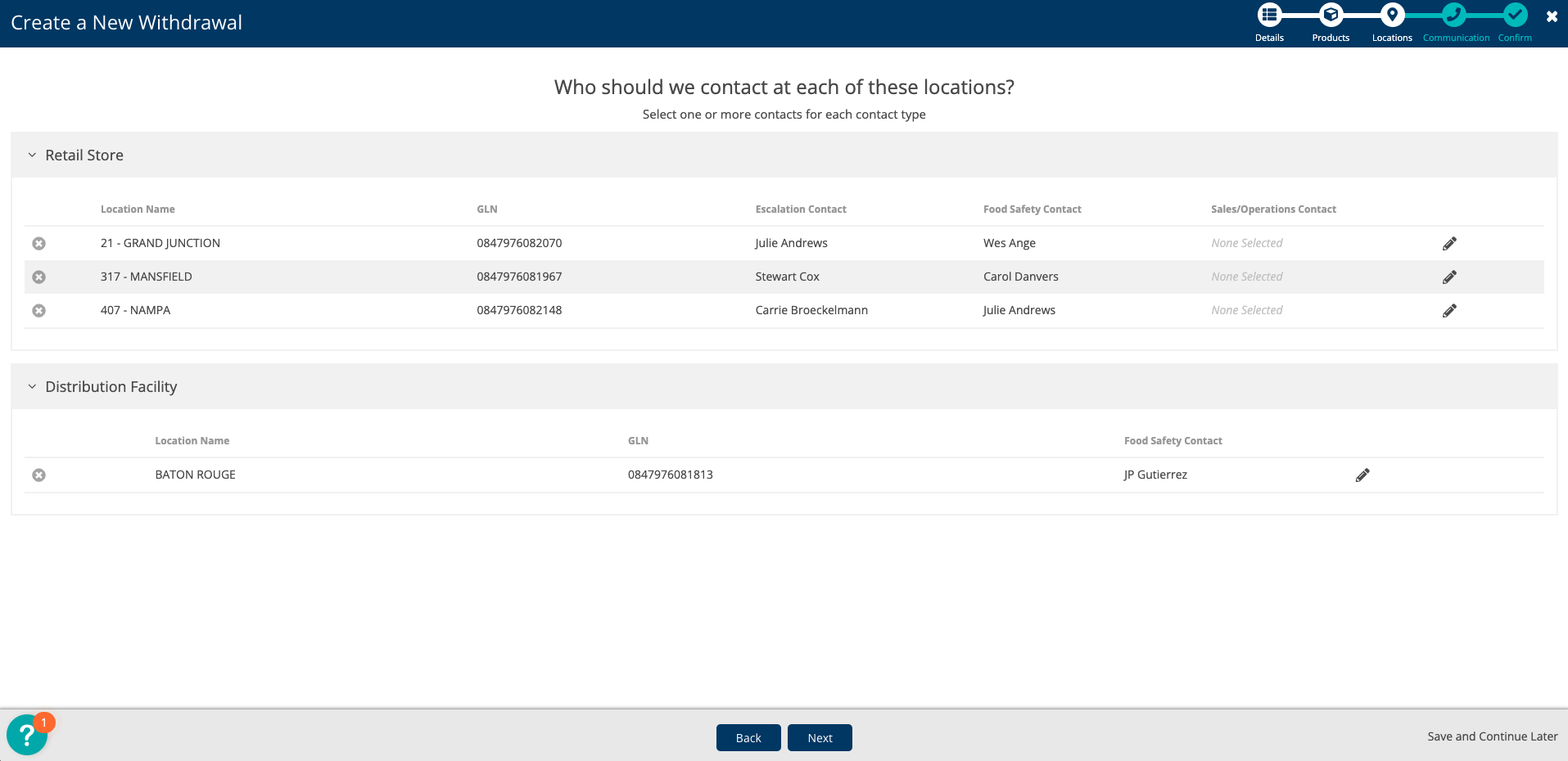The width and height of the screenshot is (1568, 761).
Task: Edit contacts for 407 - NAMPA
Action: point(1449,311)
